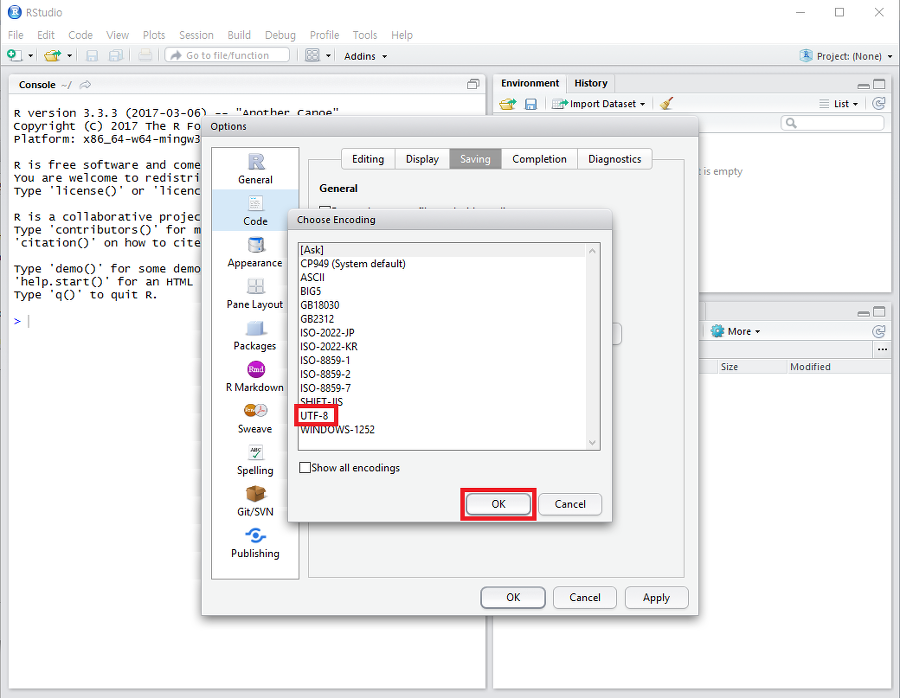
Task: Click encoding list scrollbar down arrow
Action: point(592,443)
